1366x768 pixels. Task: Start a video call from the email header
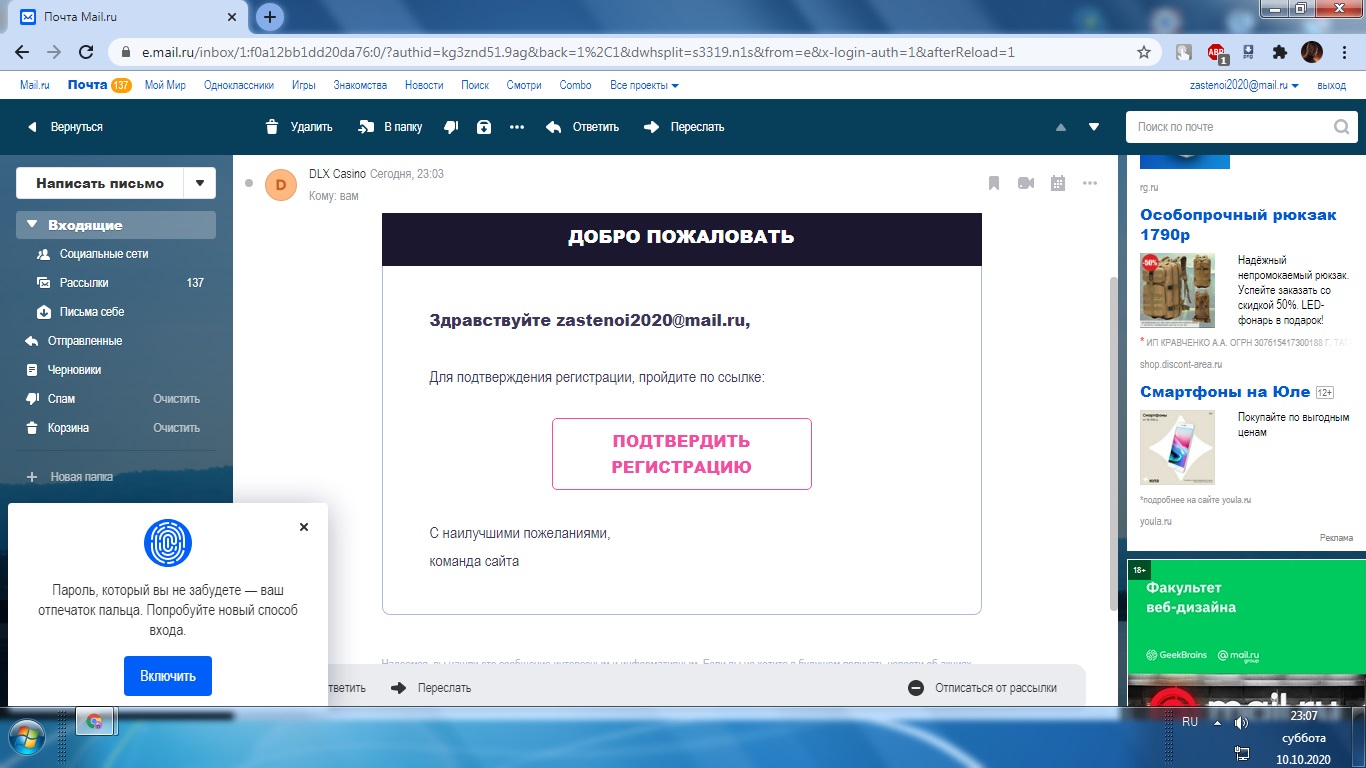point(1026,183)
